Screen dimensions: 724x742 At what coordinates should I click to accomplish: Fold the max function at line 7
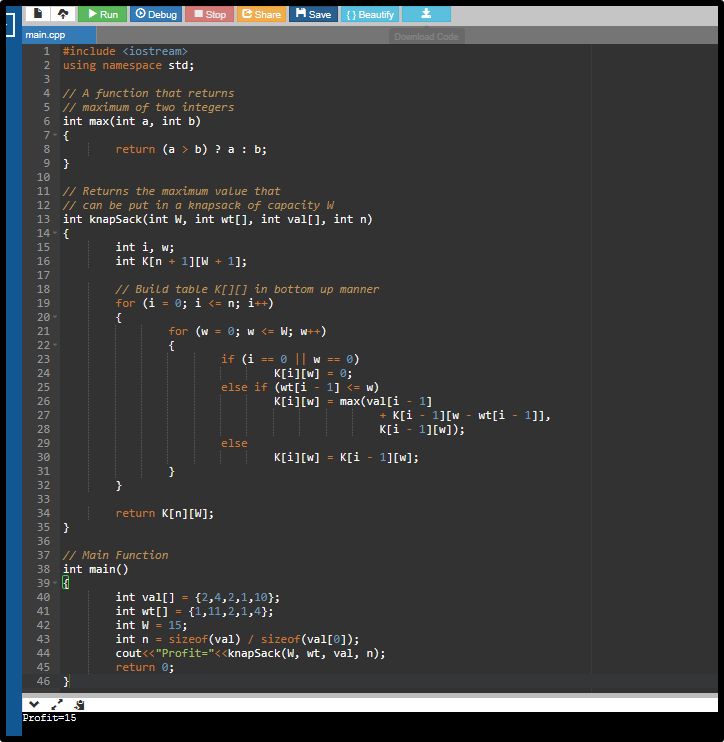[55, 135]
